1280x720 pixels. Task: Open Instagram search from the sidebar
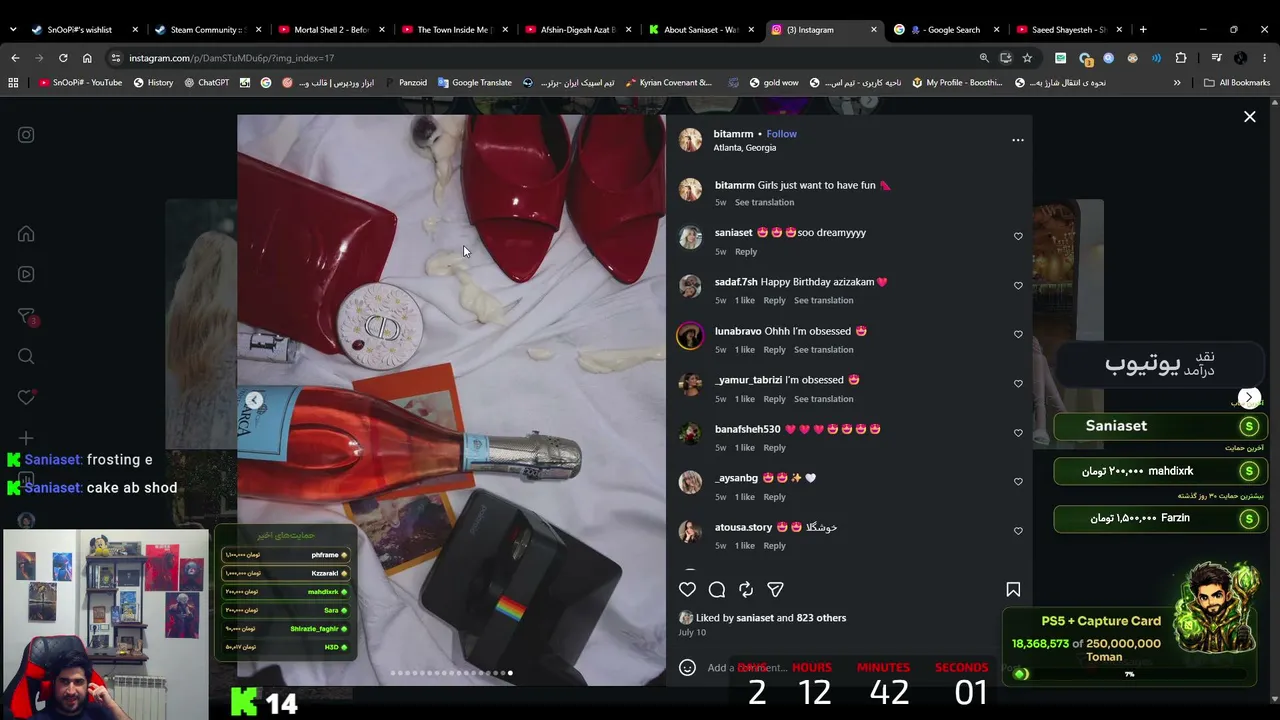click(26, 356)
